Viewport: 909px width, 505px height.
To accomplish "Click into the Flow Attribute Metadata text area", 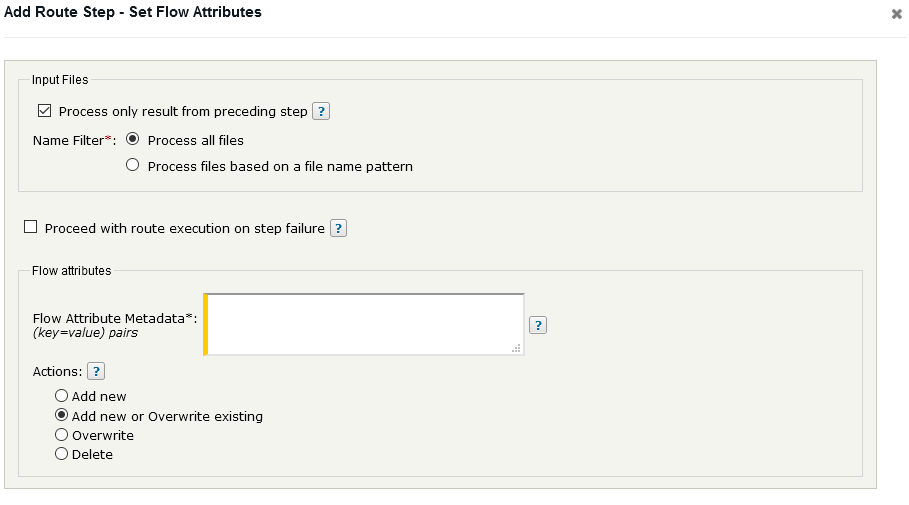I will [365, 324].
